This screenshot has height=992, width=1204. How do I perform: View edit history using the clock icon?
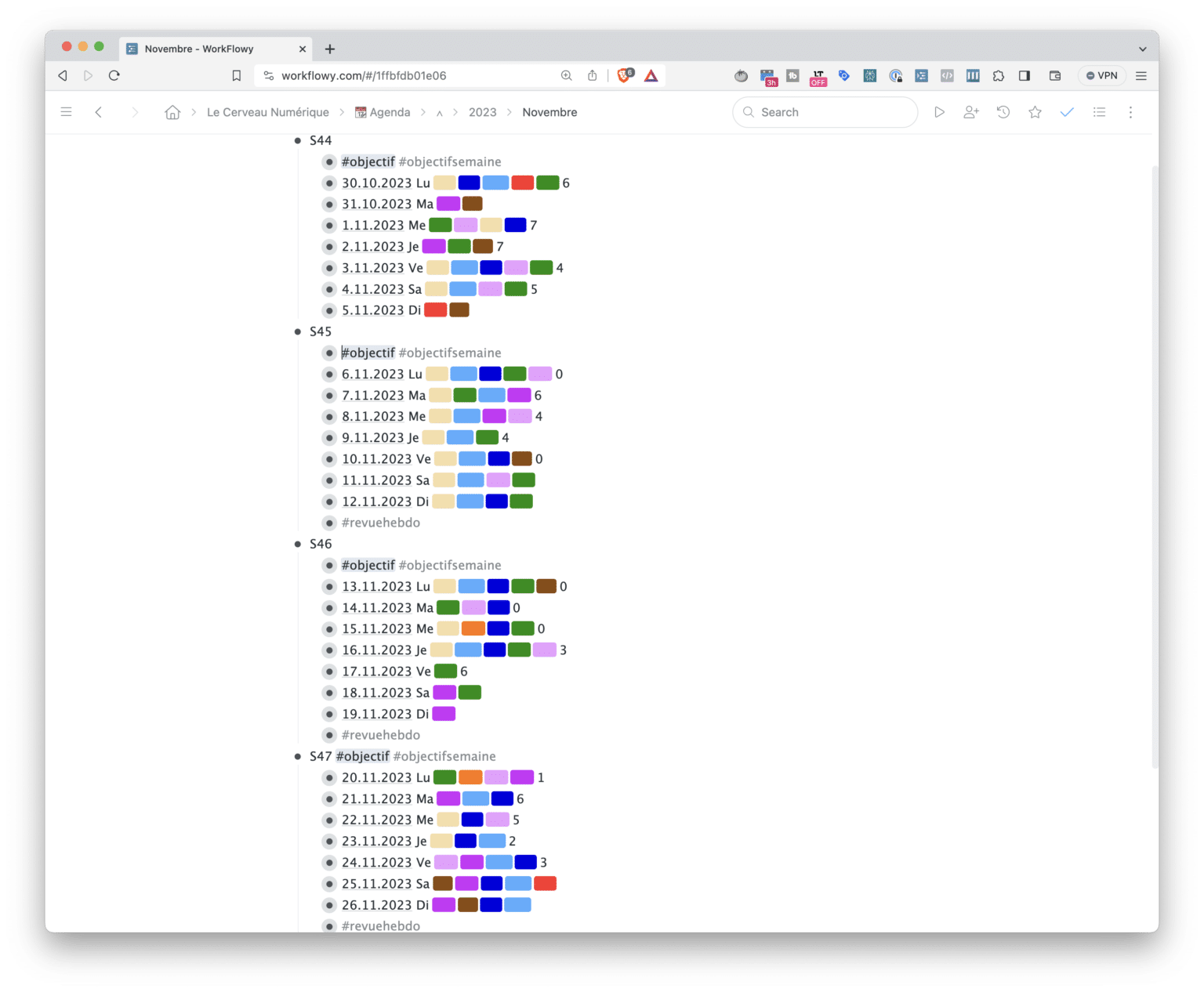tap(1003, 112)
